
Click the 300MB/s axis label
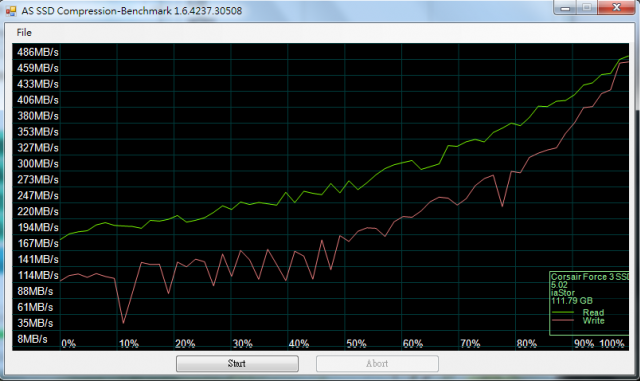point(38,164)
